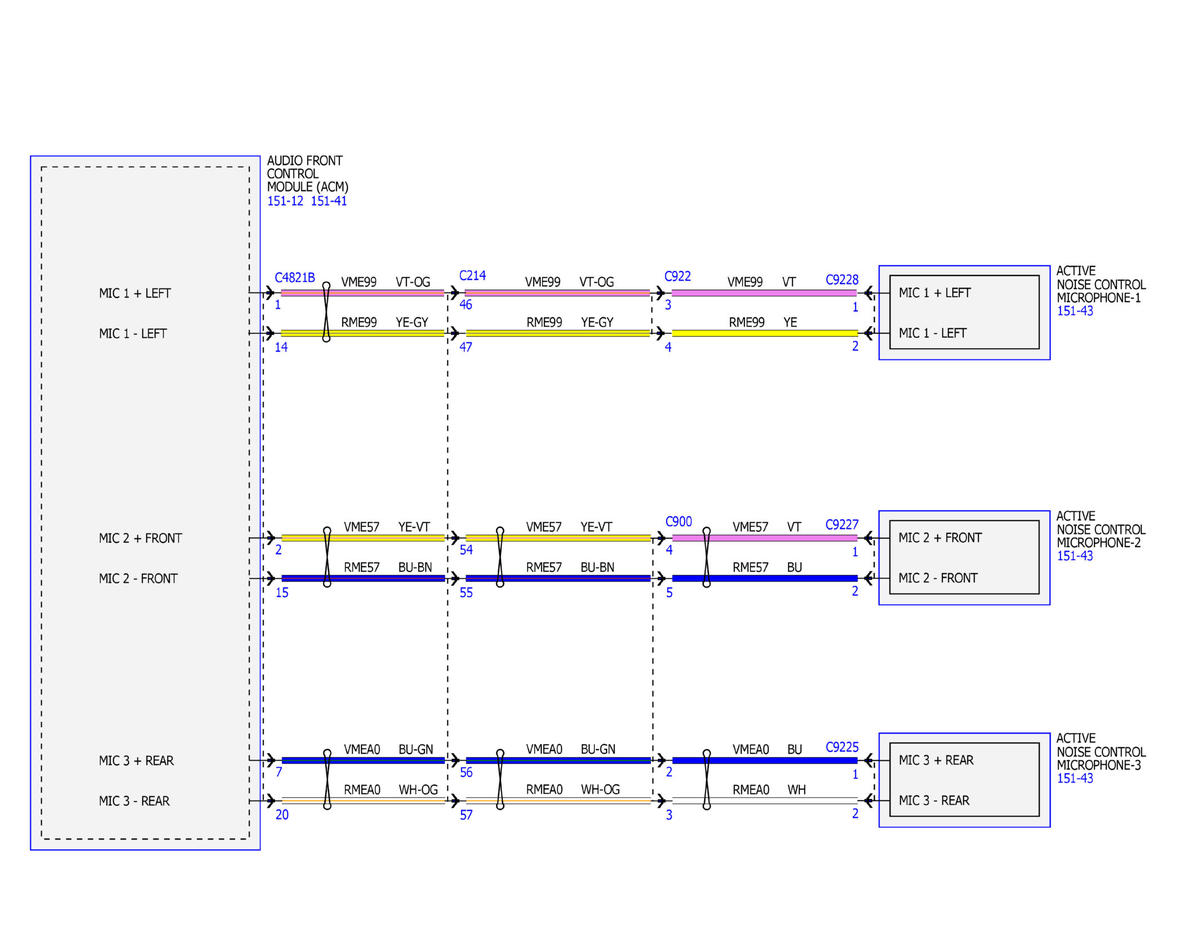The image size is (1200, 927).
Task: Open 151-43 link under Microphone-1
Action: pos(1075,311)
